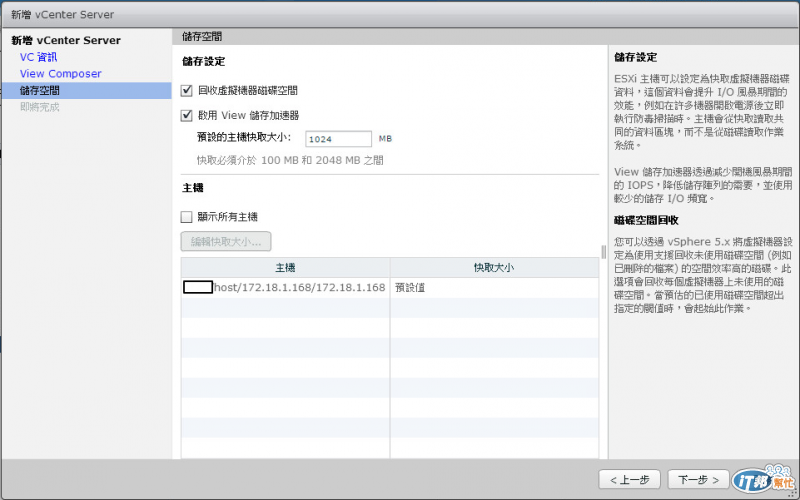Sort by the 快取大小 column header
800x500 pixels.
(494, 267)
